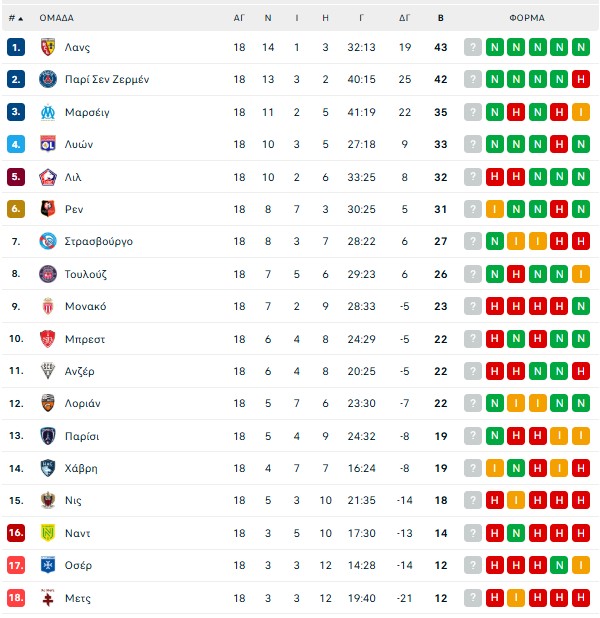Click the Monaco club crest
The image size is (600, 618).
click(x=48, y=306)
